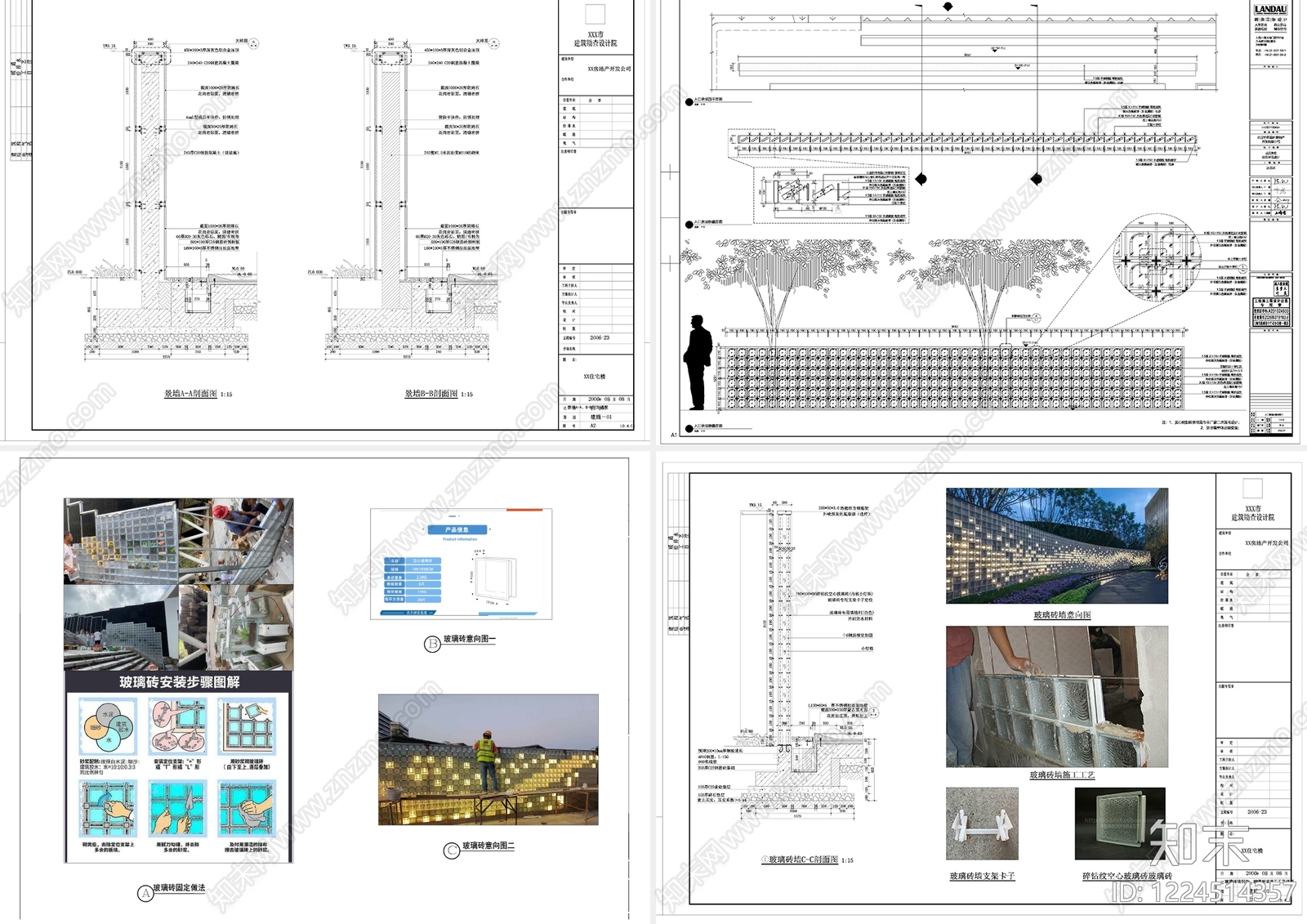Open the illuminated curved glass brick wall rendering

click(1057, 546)
